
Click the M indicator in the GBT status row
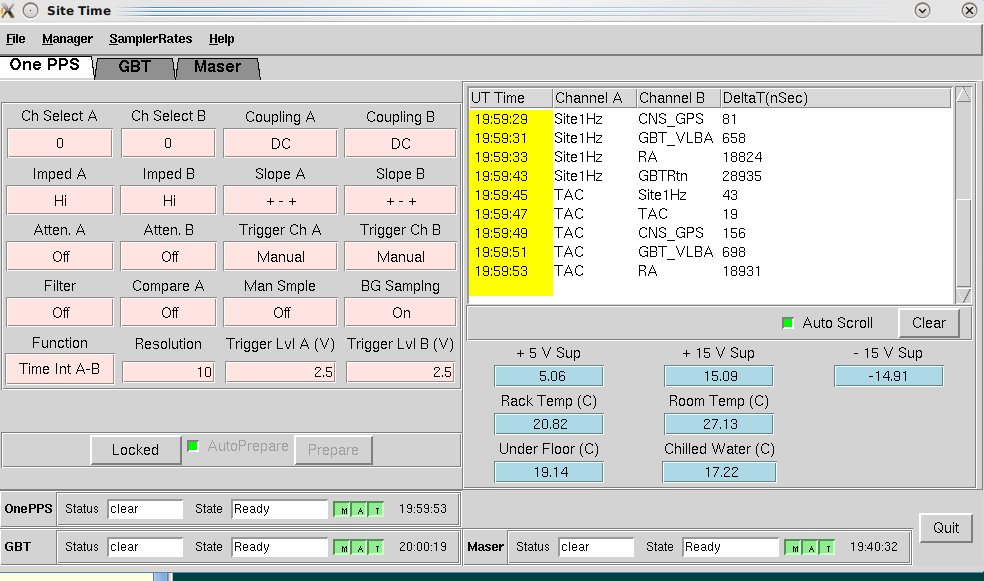click(x=343, y=548)
